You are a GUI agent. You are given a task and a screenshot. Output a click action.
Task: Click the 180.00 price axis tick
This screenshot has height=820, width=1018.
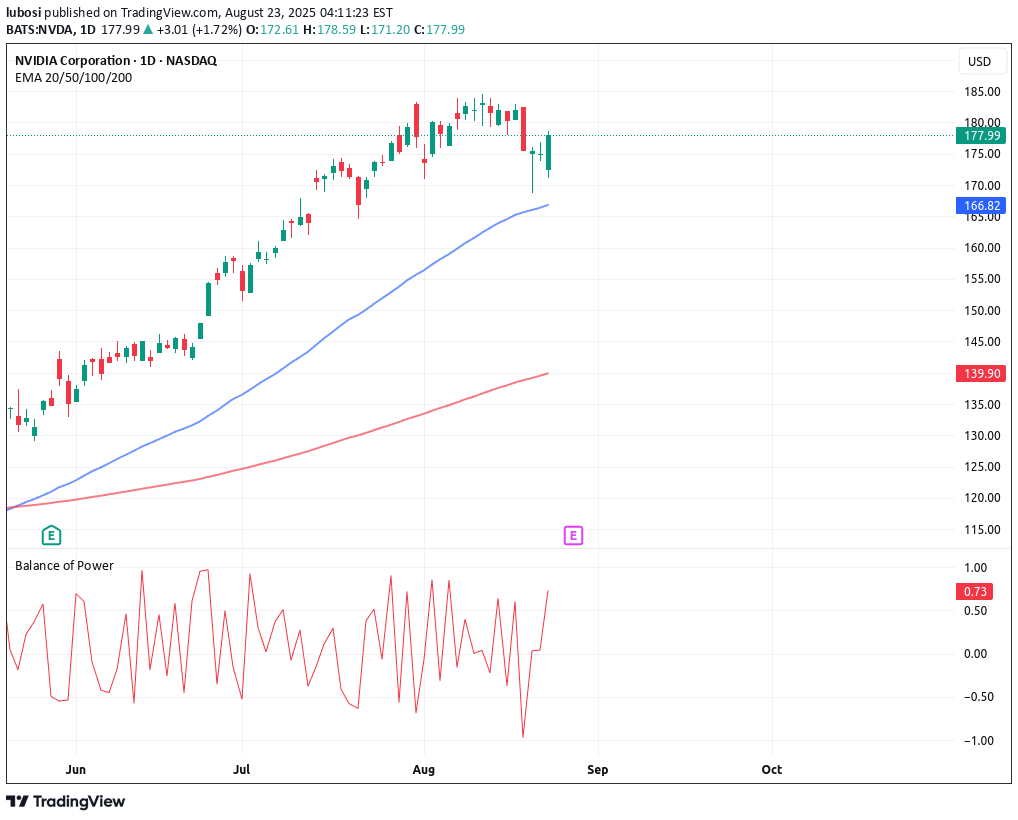coord(982,122)
